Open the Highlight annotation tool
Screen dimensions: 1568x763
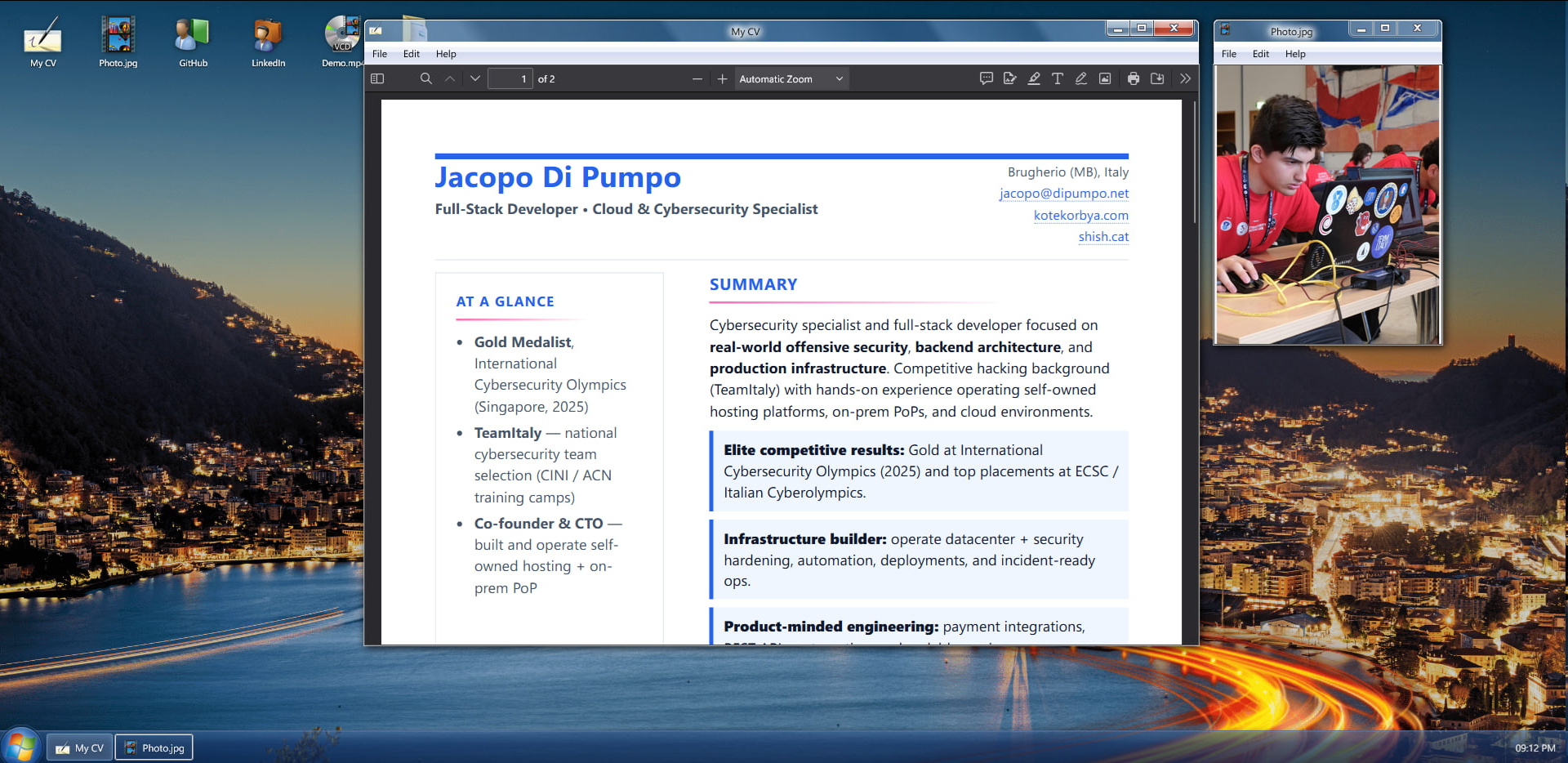pos(1034,78)
